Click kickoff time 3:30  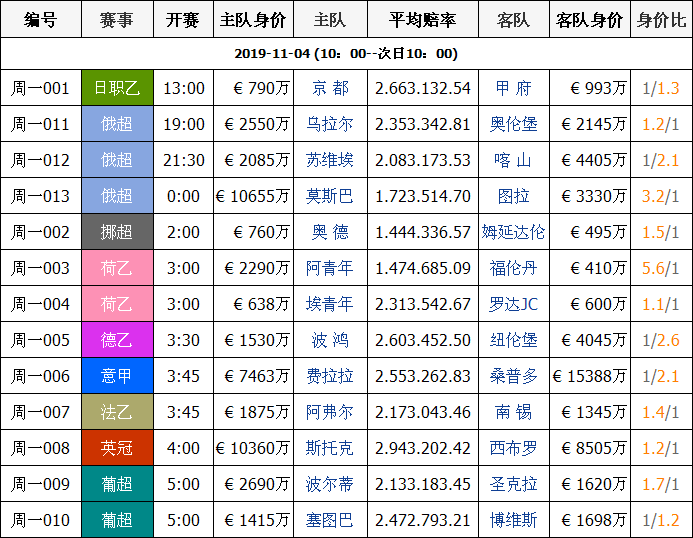coord(183,340)
